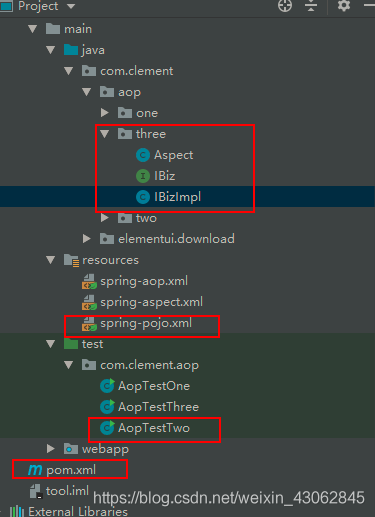375x517 pixels.
Task: Click the collapse all icon in header
Action: click(311, 6)
